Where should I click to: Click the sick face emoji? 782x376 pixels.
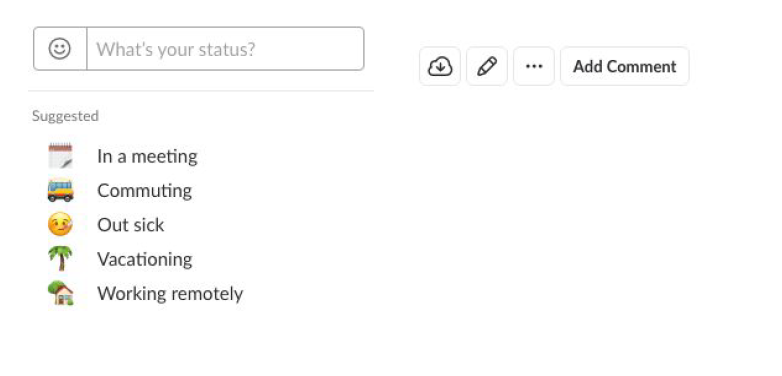60,224
